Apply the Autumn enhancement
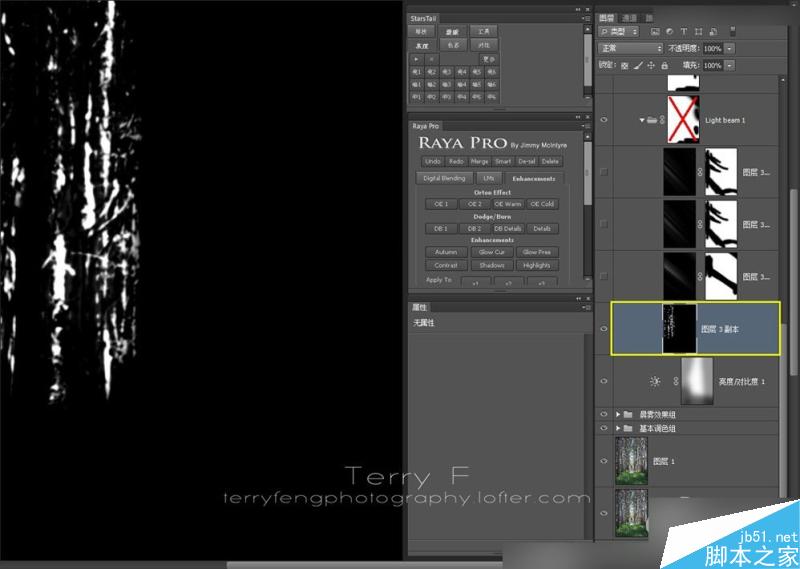Viewport: 800px width, 569px height. pyautogui.click(x=446, y=252)
